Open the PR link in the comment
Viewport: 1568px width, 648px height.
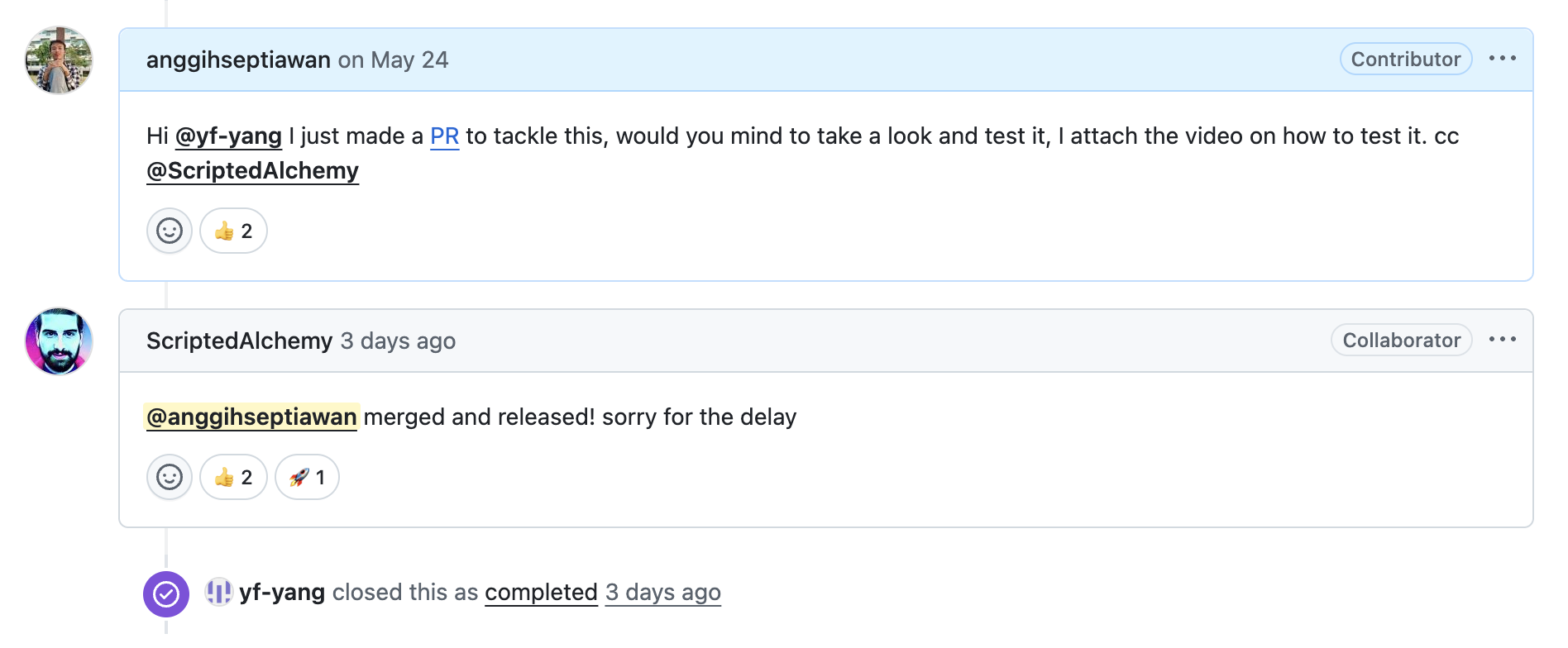(444, 136)
